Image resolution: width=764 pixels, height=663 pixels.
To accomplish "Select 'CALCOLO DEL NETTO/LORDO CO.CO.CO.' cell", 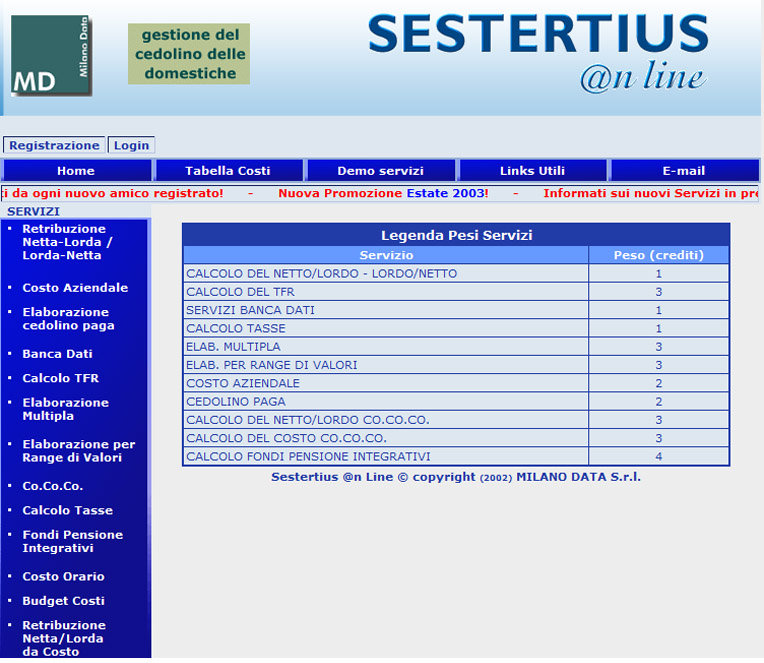I will click(386, 420).
